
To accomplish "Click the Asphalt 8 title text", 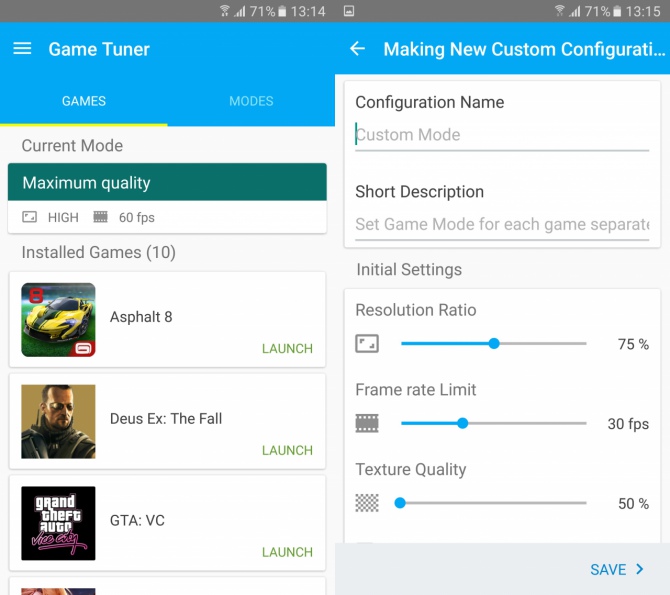I will tap(141, 317).
